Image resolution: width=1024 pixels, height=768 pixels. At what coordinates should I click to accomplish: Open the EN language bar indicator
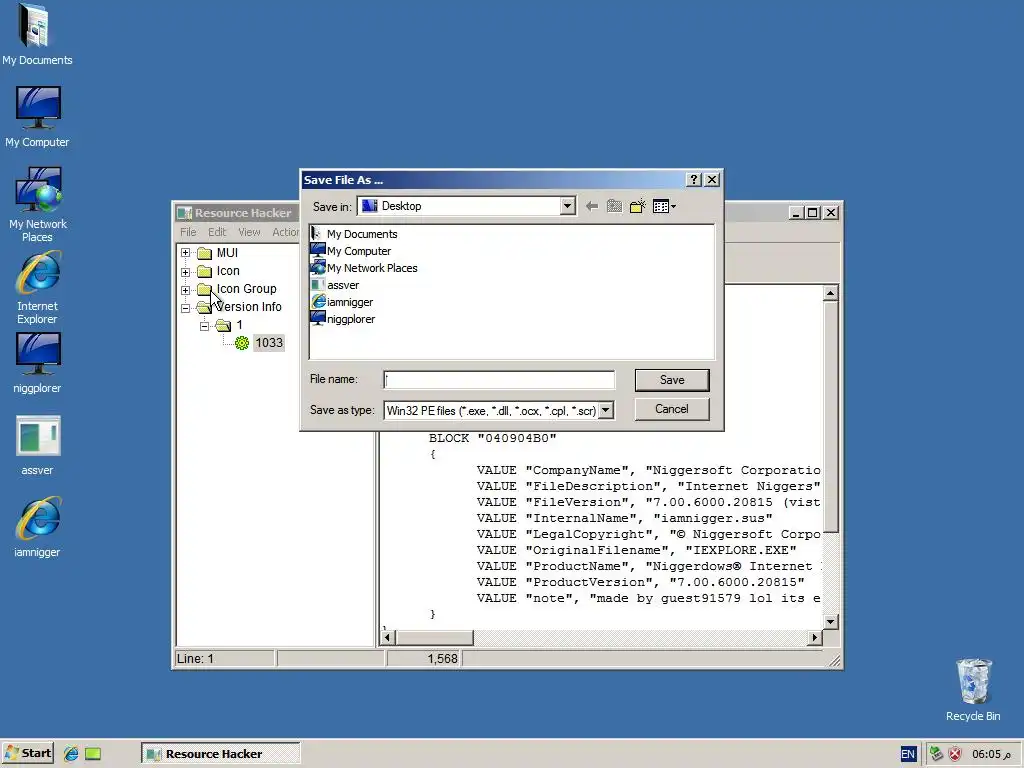point(908,754)
